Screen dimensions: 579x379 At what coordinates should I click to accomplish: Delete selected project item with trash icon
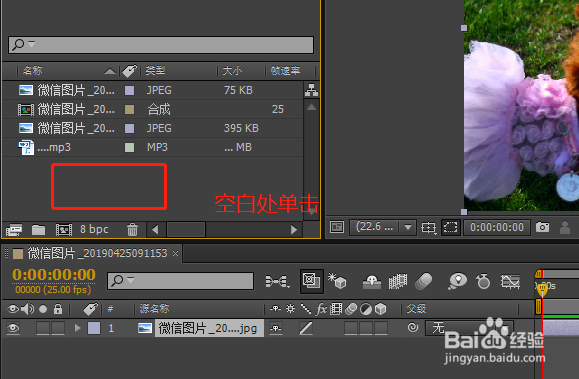[132, 230]
